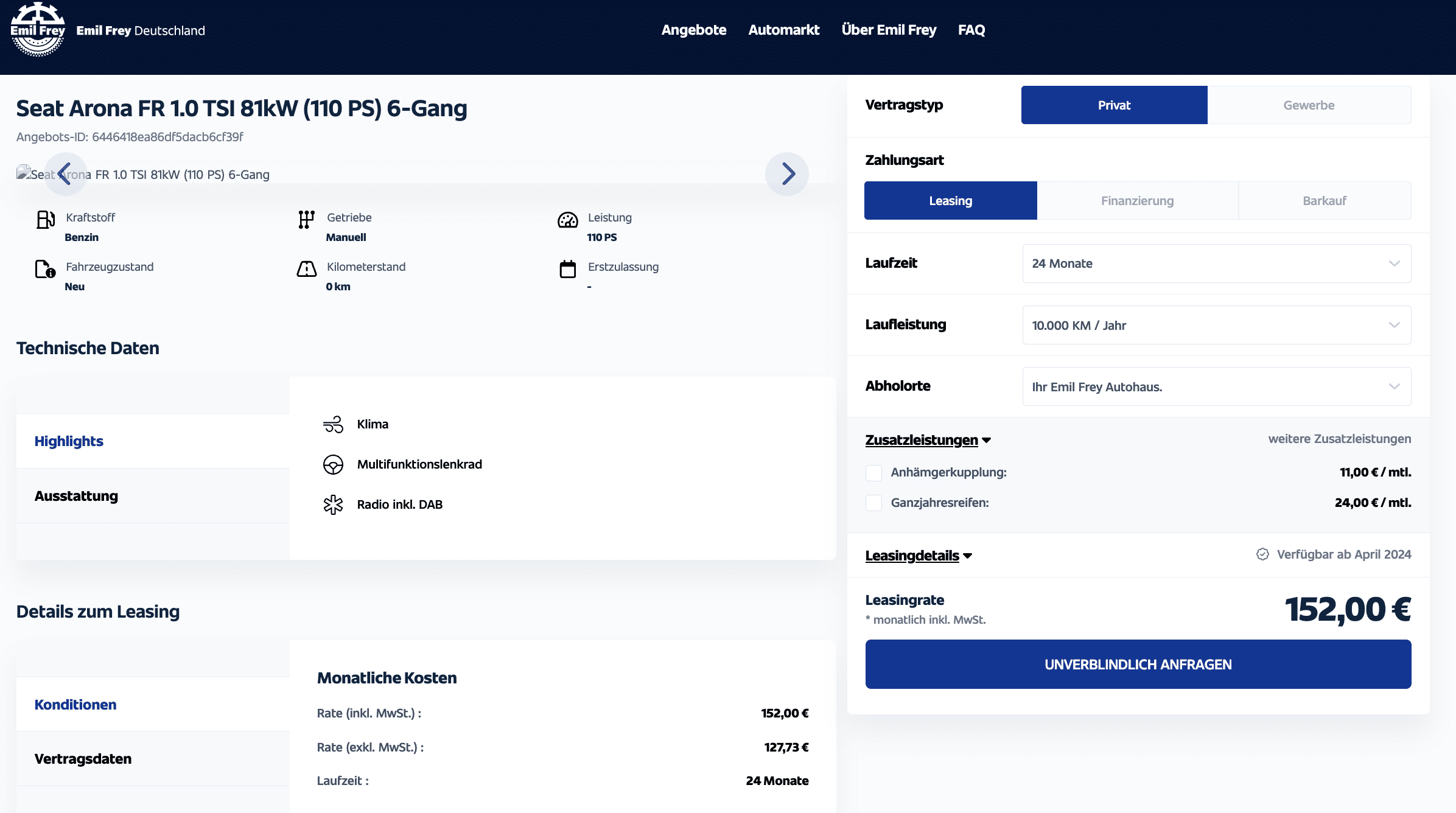Click the Multifunktionslenkrad steering wheel icon

point(333,464)
